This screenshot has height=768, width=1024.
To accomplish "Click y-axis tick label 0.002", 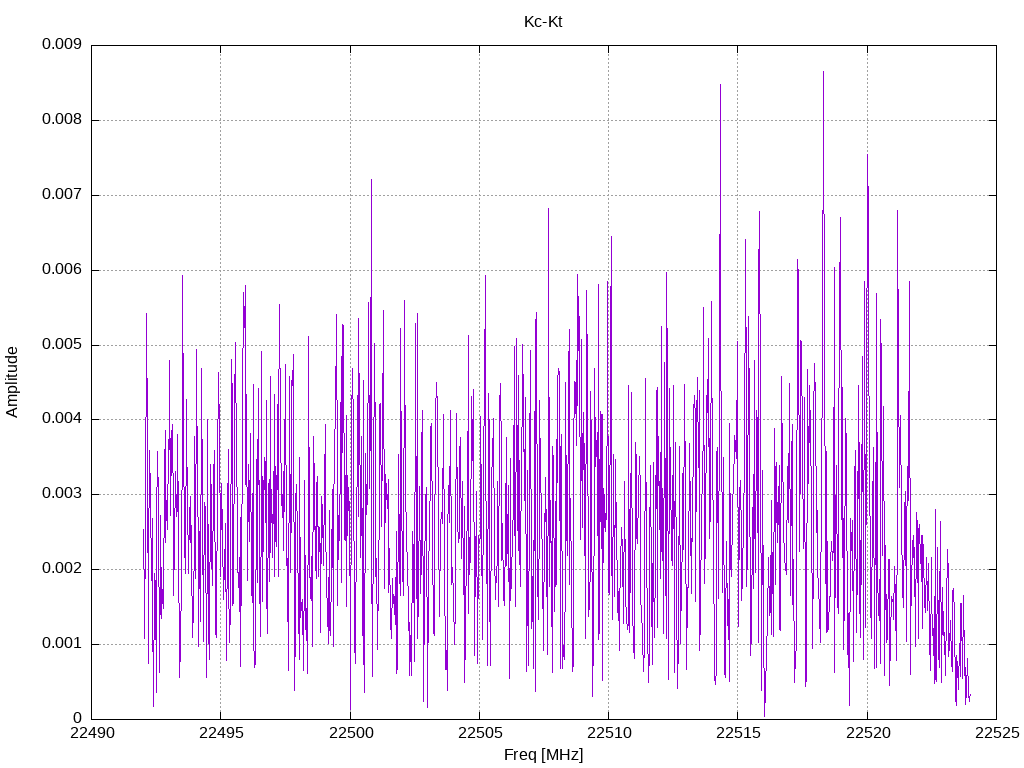I will click(x=62, y=569).
